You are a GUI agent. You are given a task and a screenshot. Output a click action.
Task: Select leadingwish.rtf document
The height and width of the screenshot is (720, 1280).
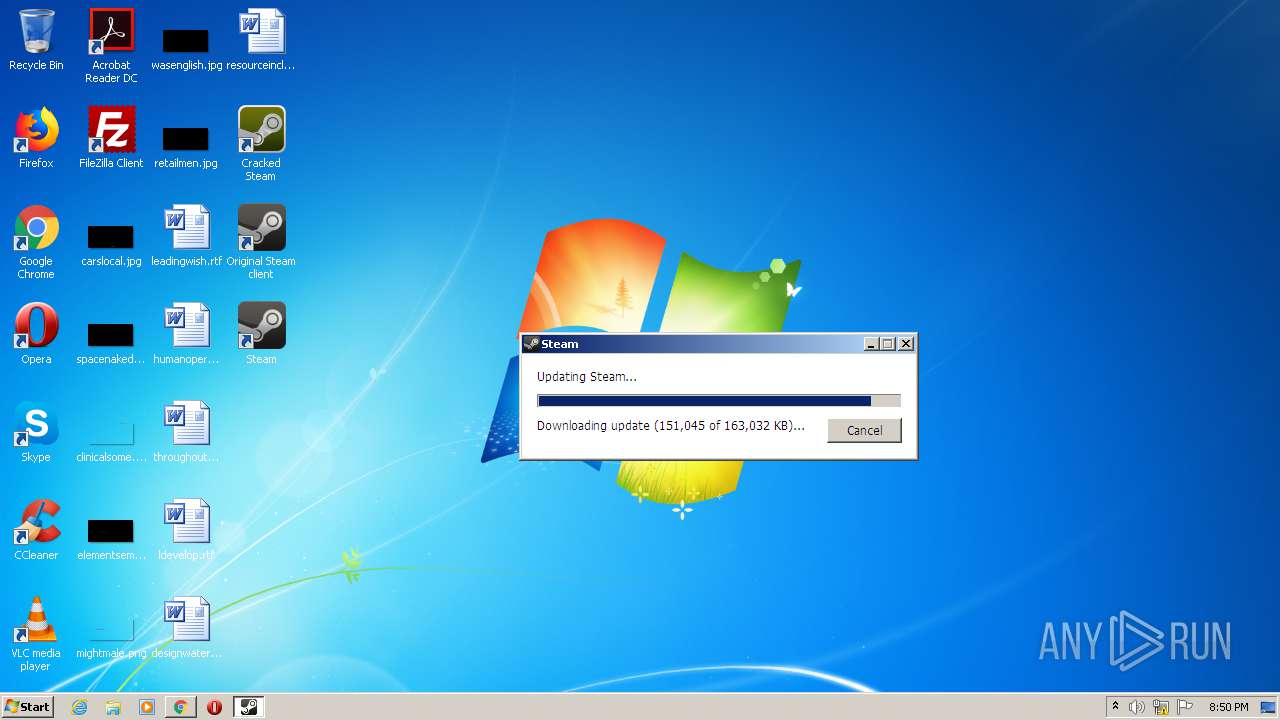point(186,236)
